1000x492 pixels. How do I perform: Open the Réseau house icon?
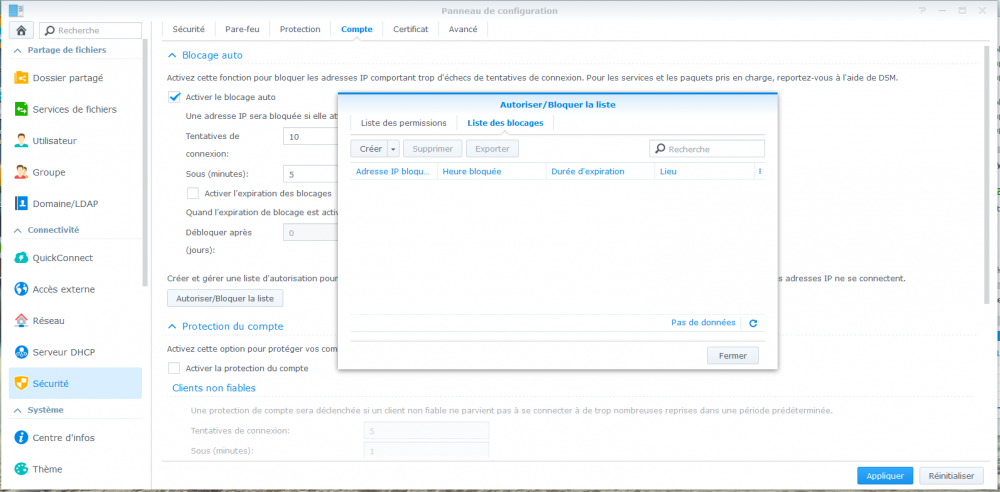coord(21,320)
